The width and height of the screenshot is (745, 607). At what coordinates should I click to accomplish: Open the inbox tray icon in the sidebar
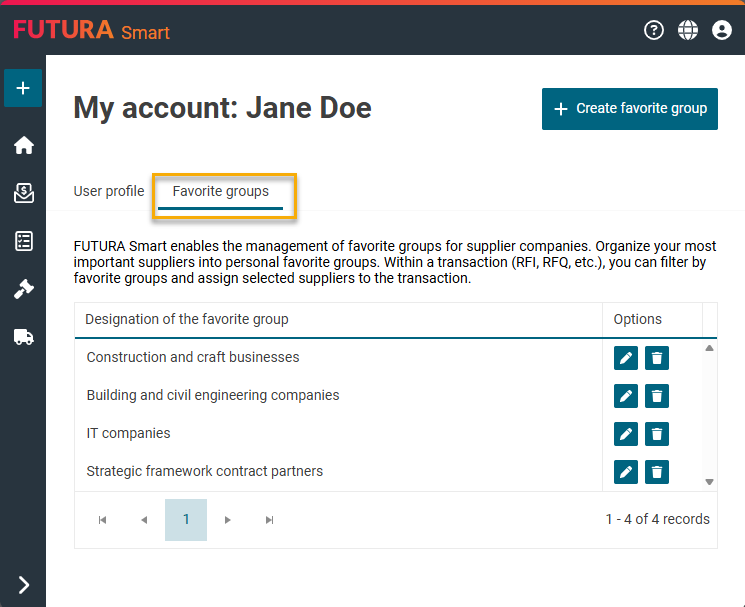[23, 193]
